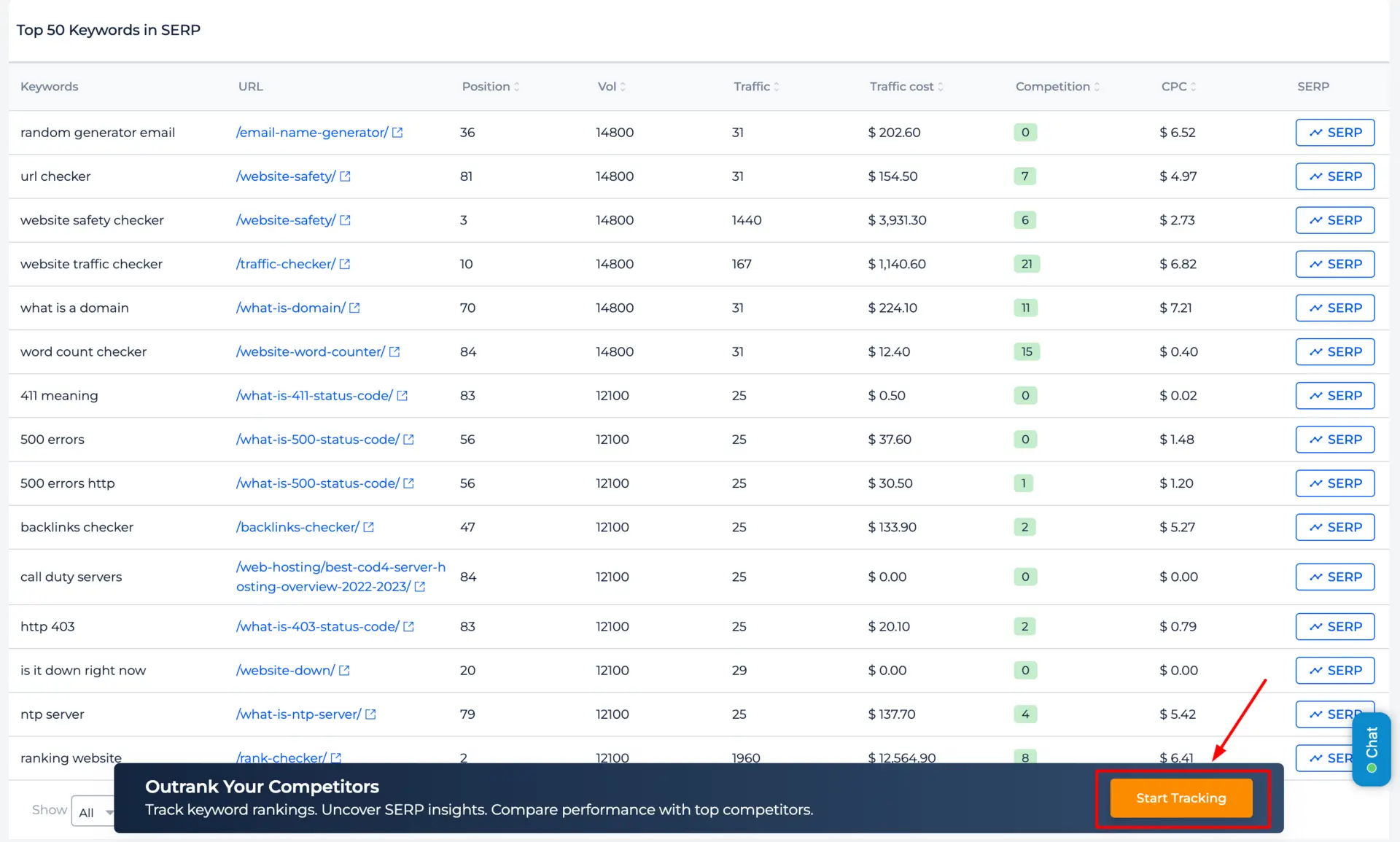
Task: Follow the /website-safety/ link for url checker
Action: click(x=286, y=176)
